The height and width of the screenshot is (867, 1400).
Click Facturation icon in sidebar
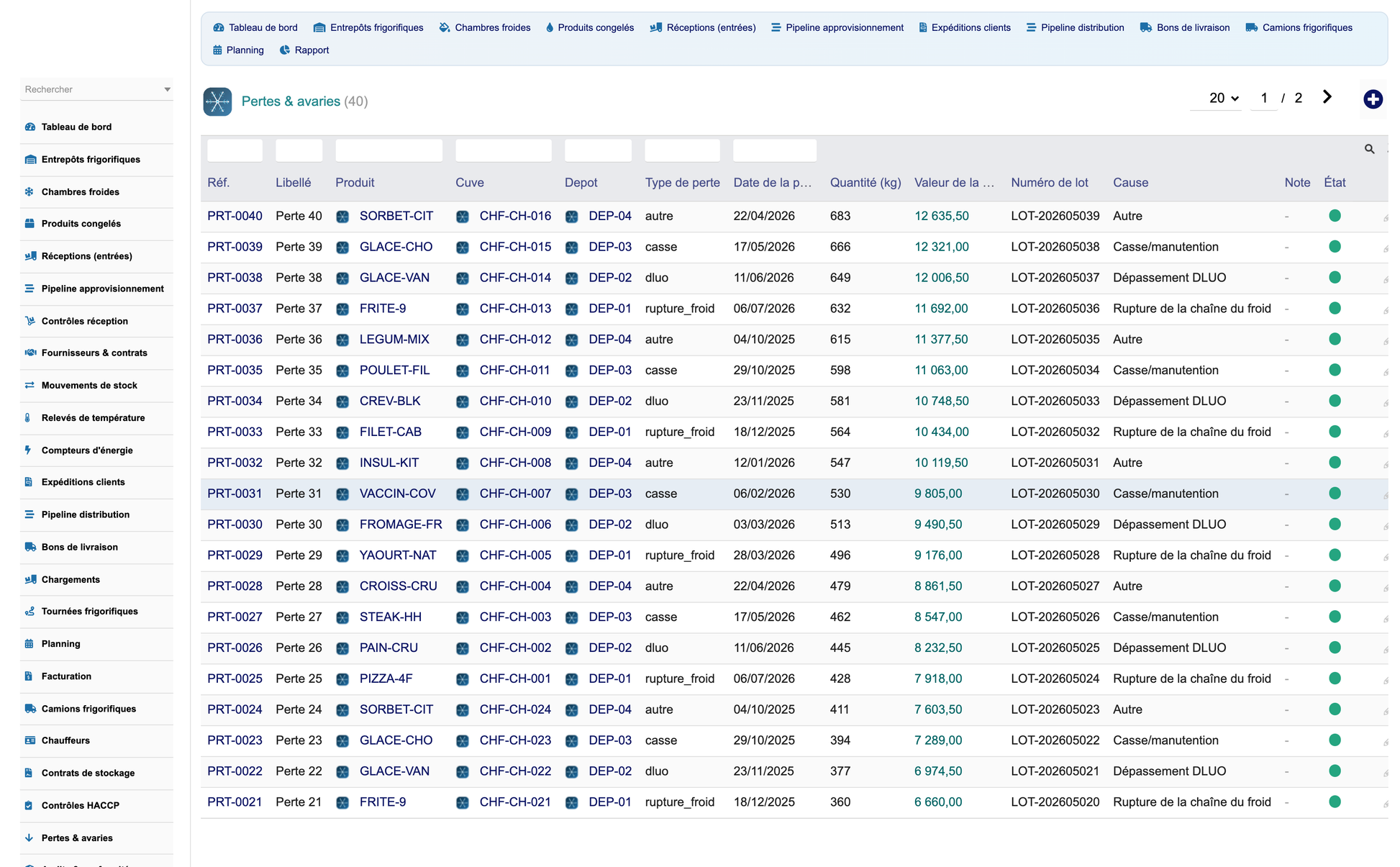click(29, 676)
